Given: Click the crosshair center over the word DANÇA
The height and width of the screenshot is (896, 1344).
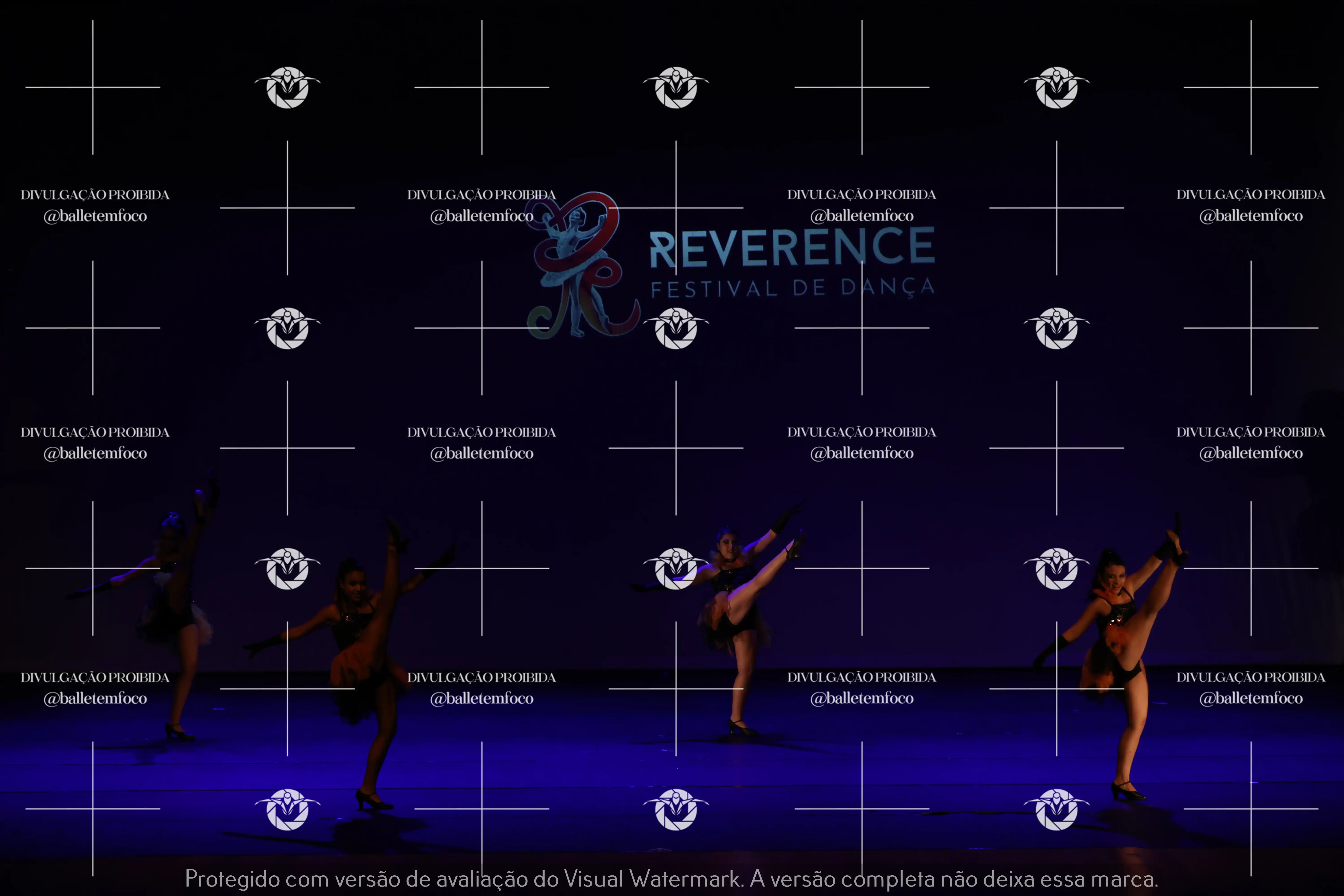Looking at the screenshot, I should click(x=862, y=328).
